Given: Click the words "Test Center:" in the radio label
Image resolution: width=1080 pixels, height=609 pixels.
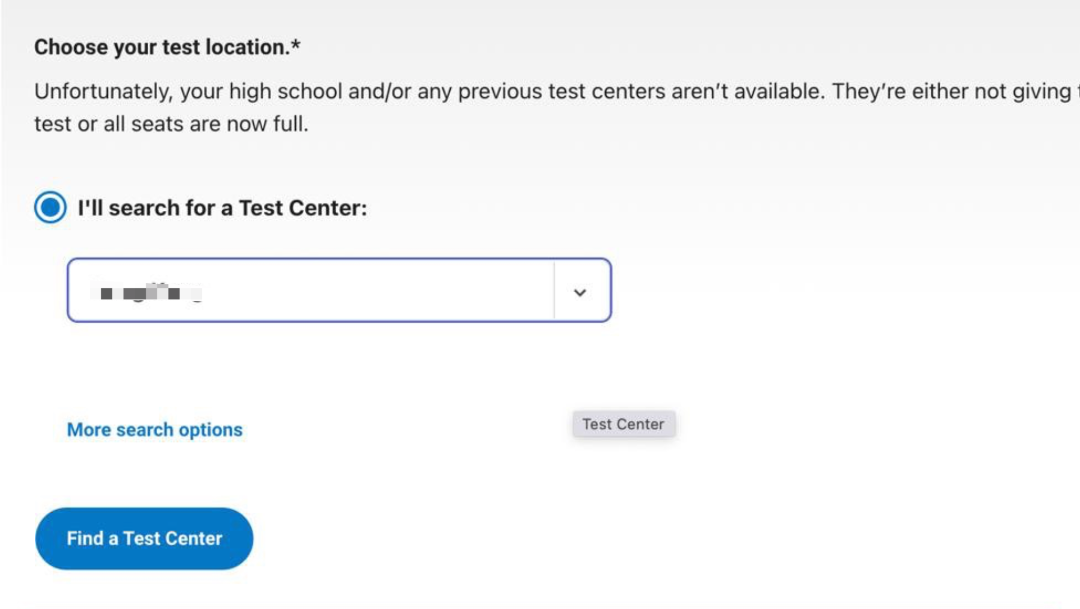Looking at the screenshot, I should 303,208.
